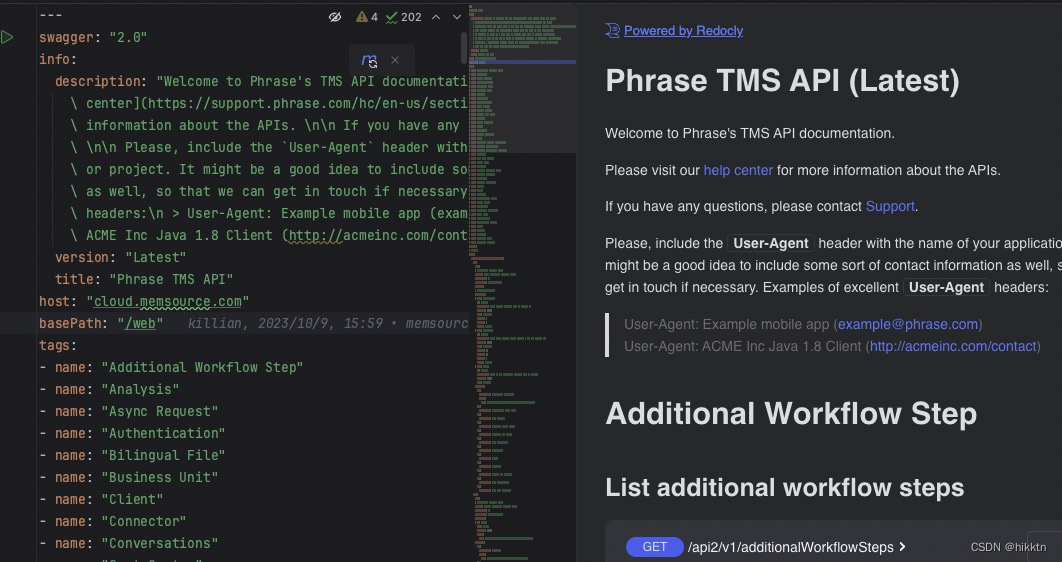Open the acmeinc.com/contact link in preview

click(953, 347)
